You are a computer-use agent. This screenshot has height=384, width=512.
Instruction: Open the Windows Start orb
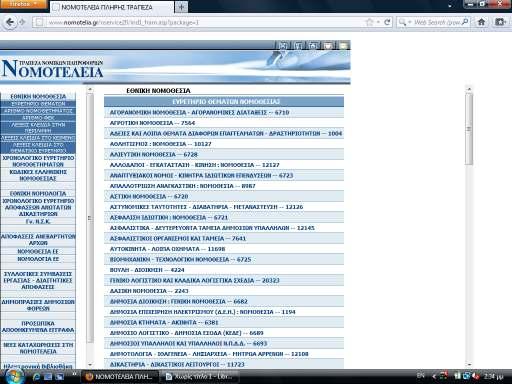click(13, 376)
